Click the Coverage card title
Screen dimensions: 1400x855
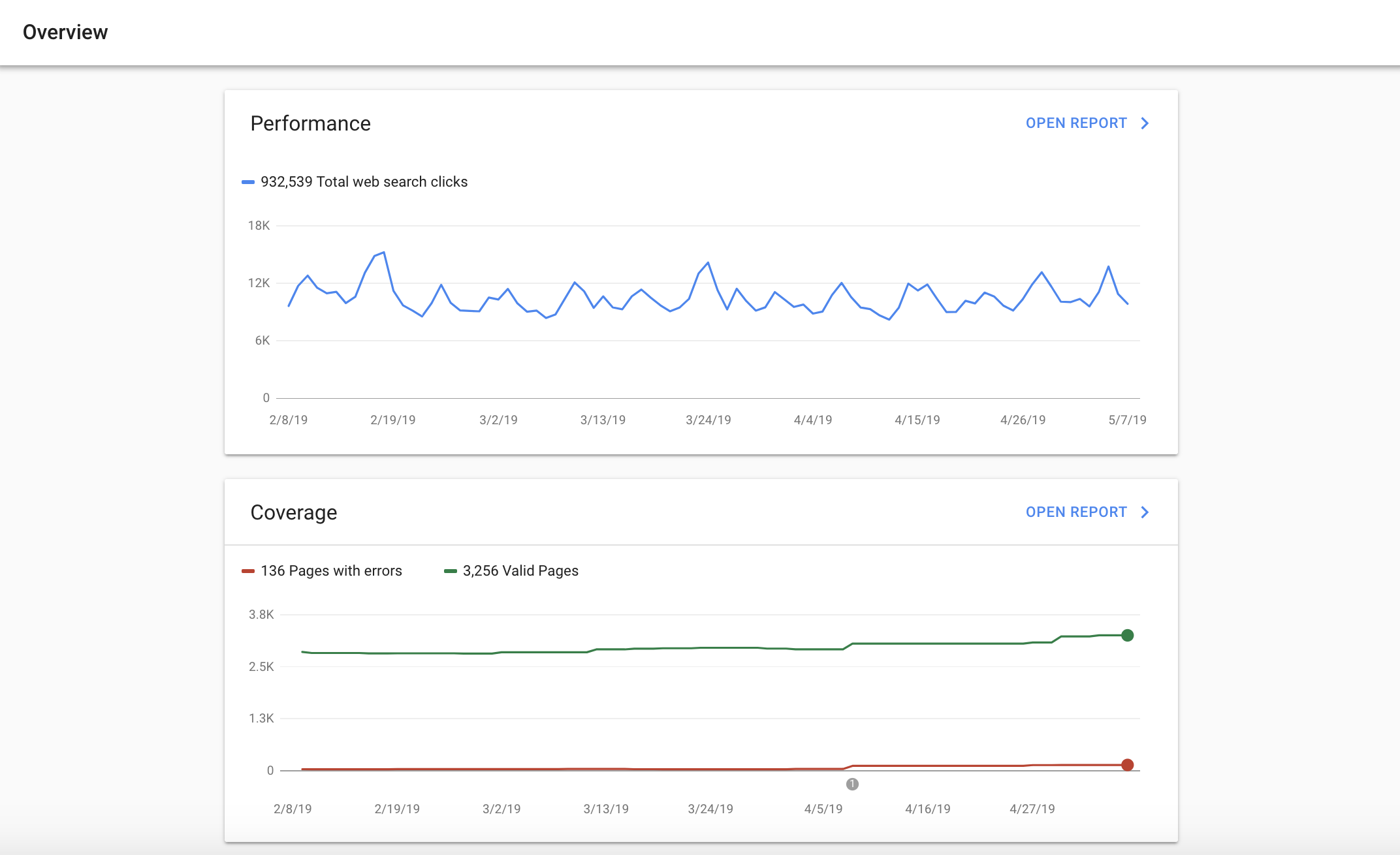coord(294,512)
